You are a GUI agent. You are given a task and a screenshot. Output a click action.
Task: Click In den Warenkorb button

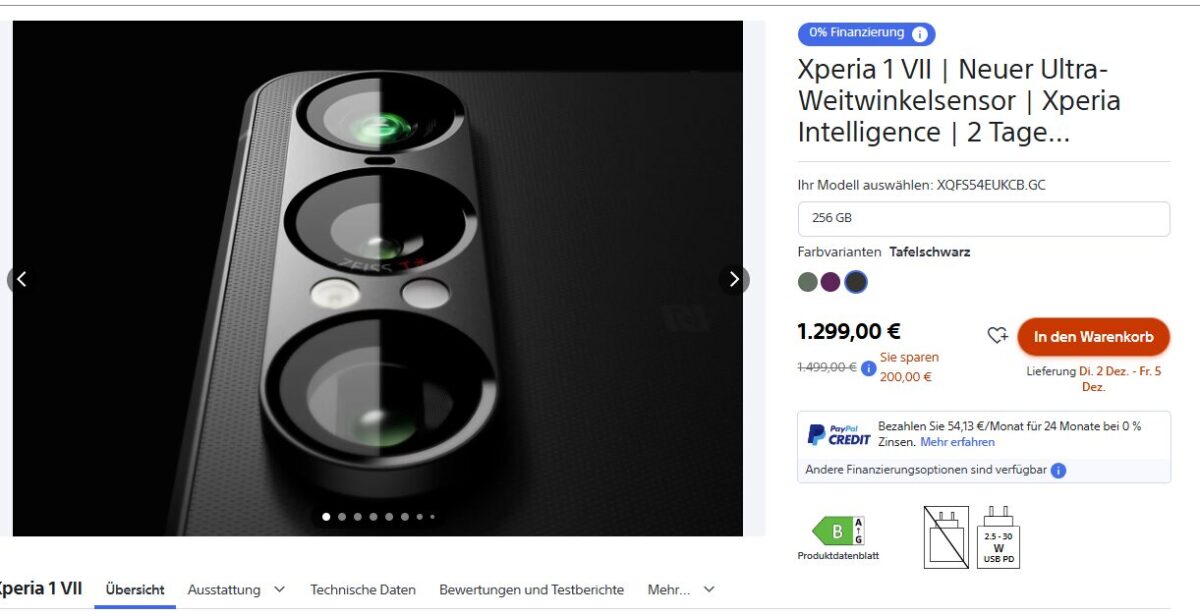click(x=1093, y=337)
